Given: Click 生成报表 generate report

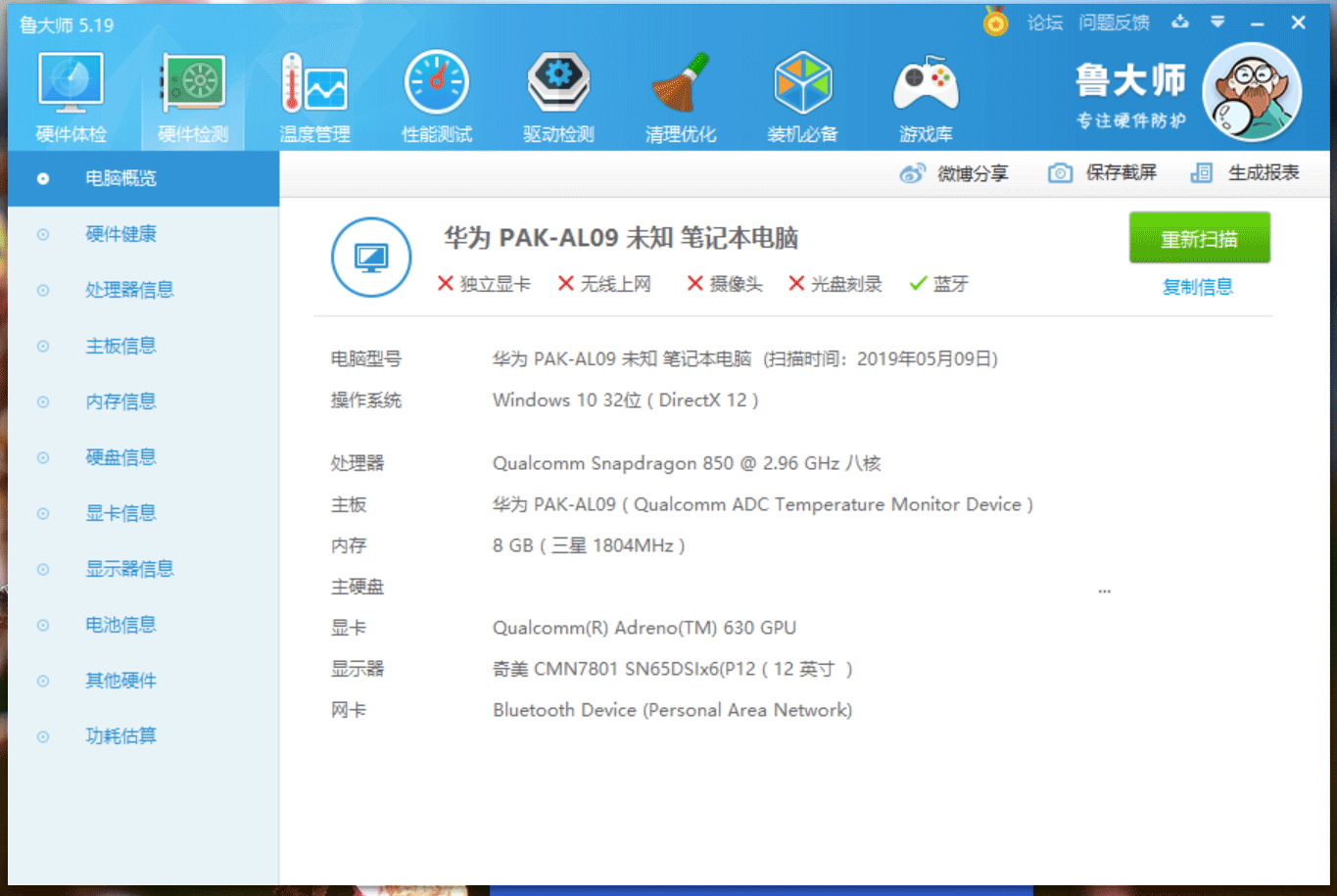Looking at the screenshot, I should 1245,173.
